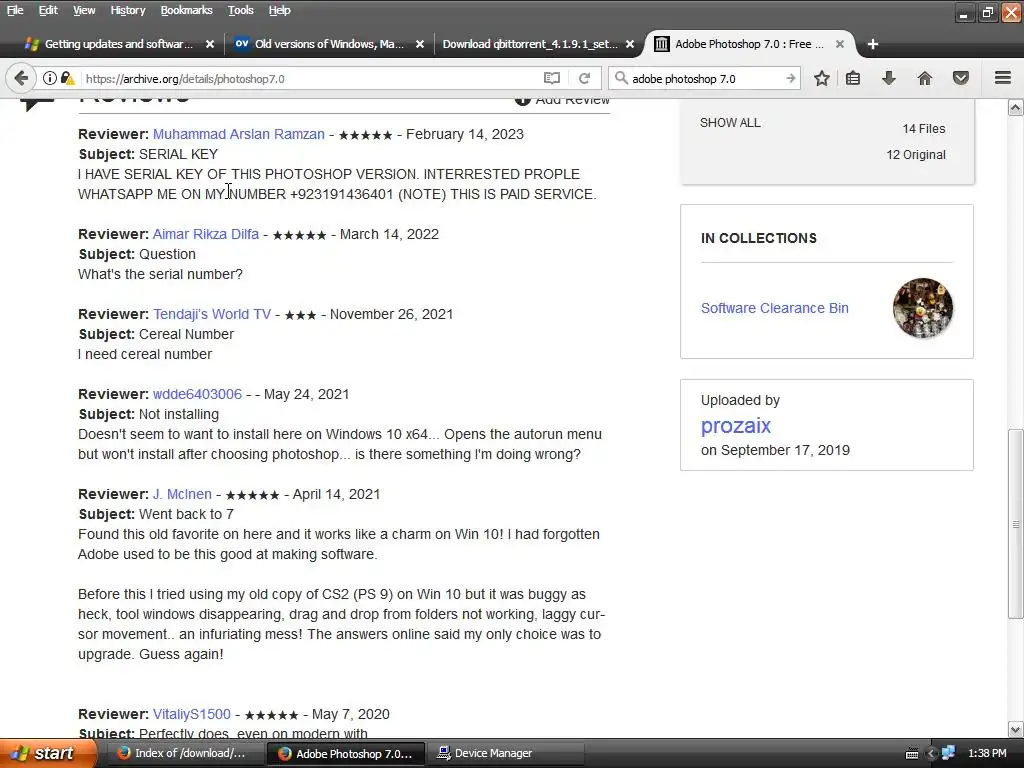Open reviewer J. McInen profile

pos(182,494)
